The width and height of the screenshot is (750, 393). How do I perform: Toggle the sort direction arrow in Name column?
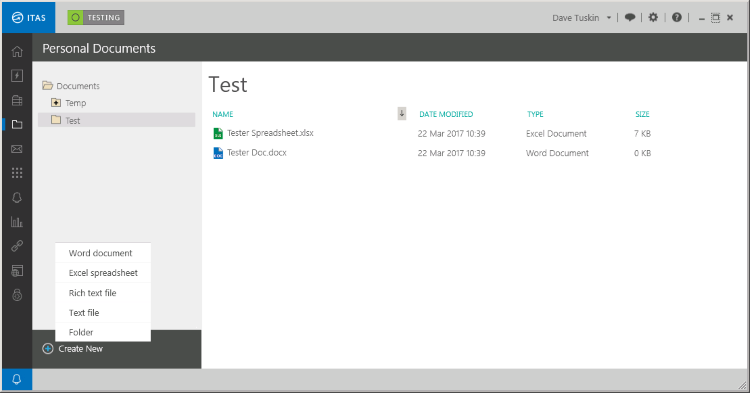coord(402,113)
